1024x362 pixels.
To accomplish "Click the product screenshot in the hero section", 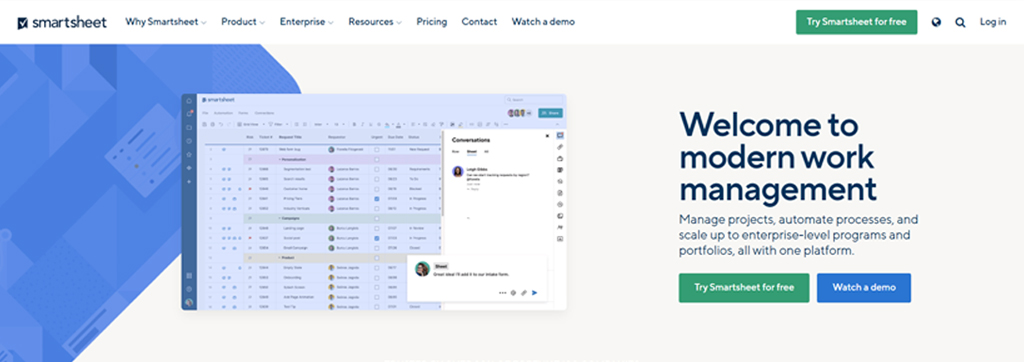I will pos(374,202).
